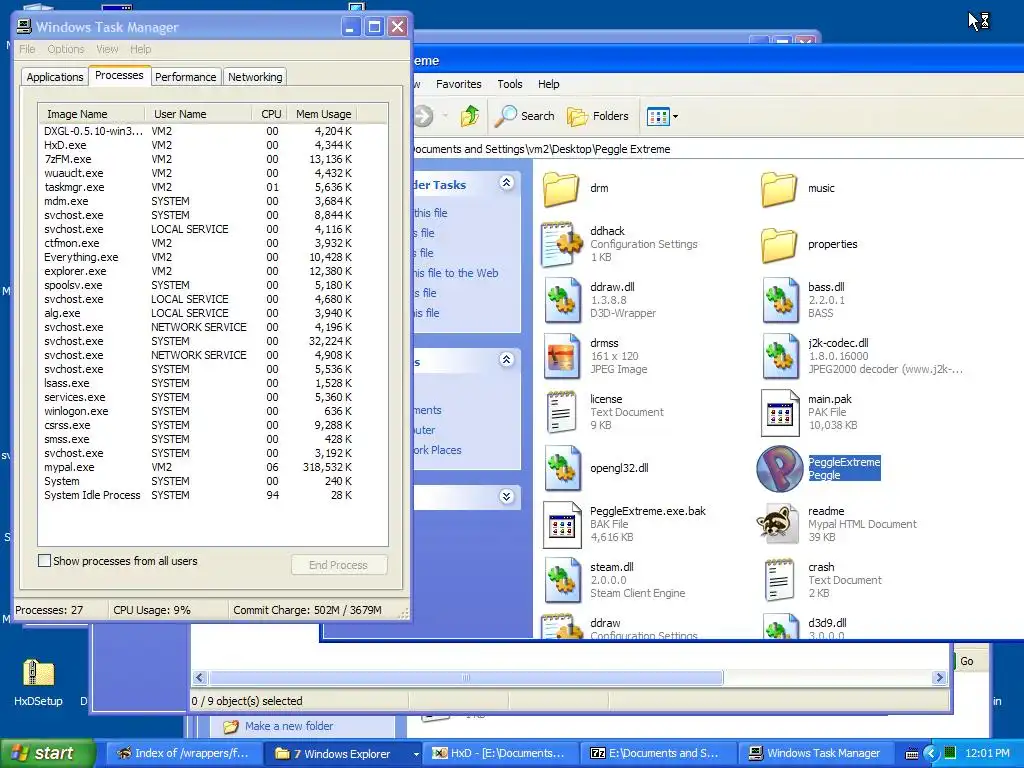Image resolution: width=1024 pixels, height=768 pixels.
Task: Click the left arrow of horizontal scrollbar
Action: pos(200,678)
